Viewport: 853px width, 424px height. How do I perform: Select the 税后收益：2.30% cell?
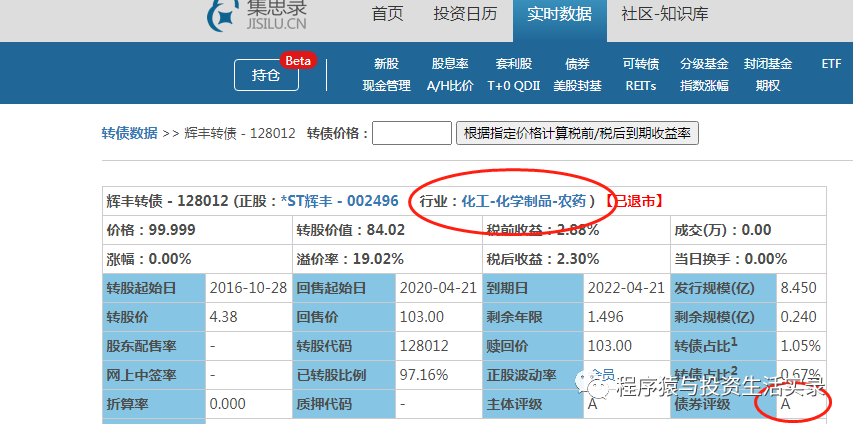tap(576, 259)
